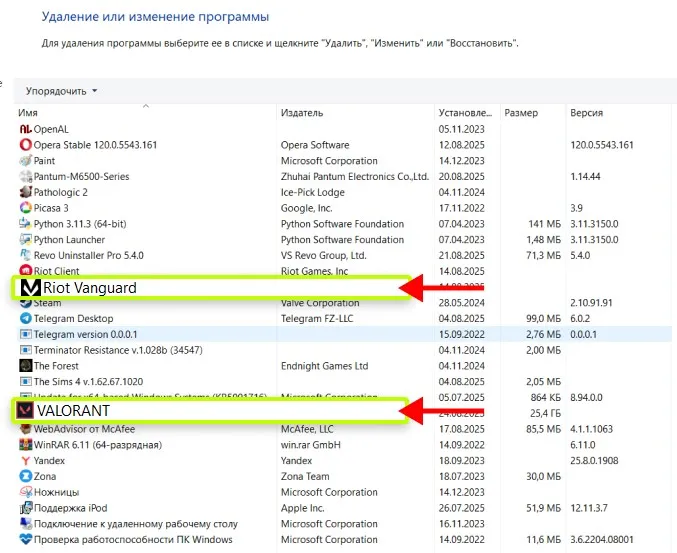Screen dimensions: 677x553
Task: Select the WebAdvisor от McAfee icon
Action: coord(25,429)
